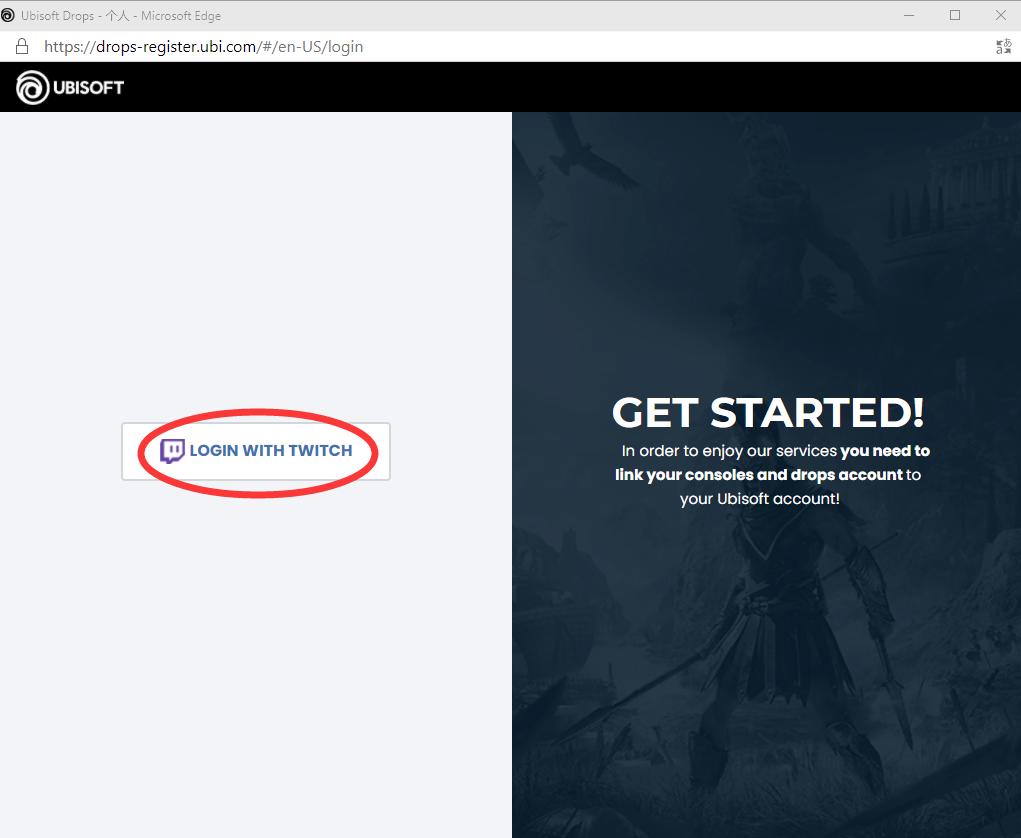The height and width of the screenshot is (838, 1021).
Task: Click the Ubisoft swirl logo in header
Action: [32, 87]
